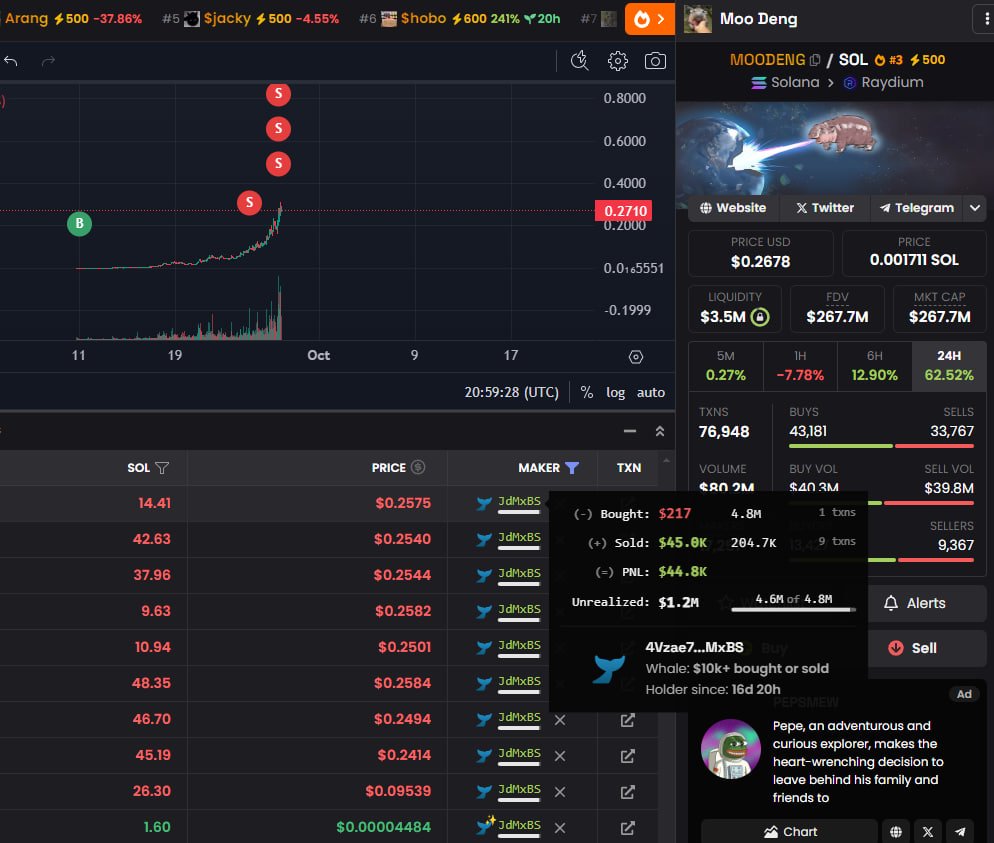Open the Telegram link
994x843 pixels.
[x=916, y=208]
